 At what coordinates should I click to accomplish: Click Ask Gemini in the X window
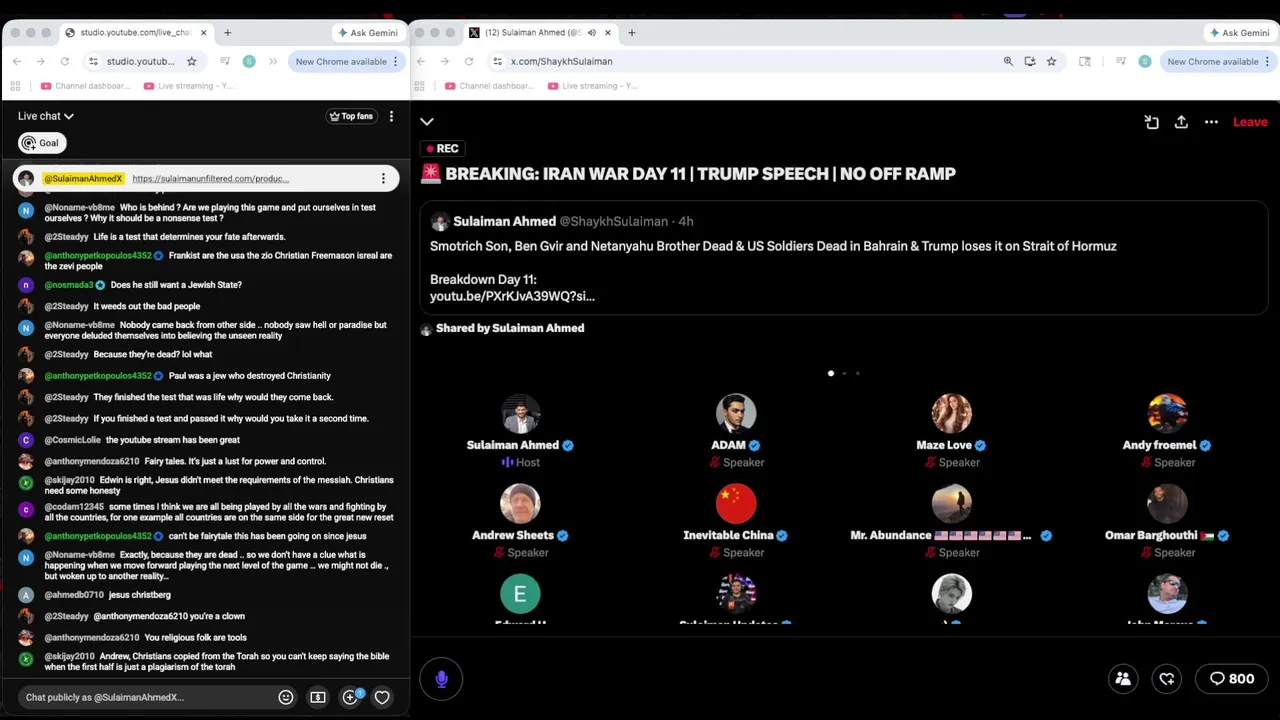click(x=1240, y=33)
